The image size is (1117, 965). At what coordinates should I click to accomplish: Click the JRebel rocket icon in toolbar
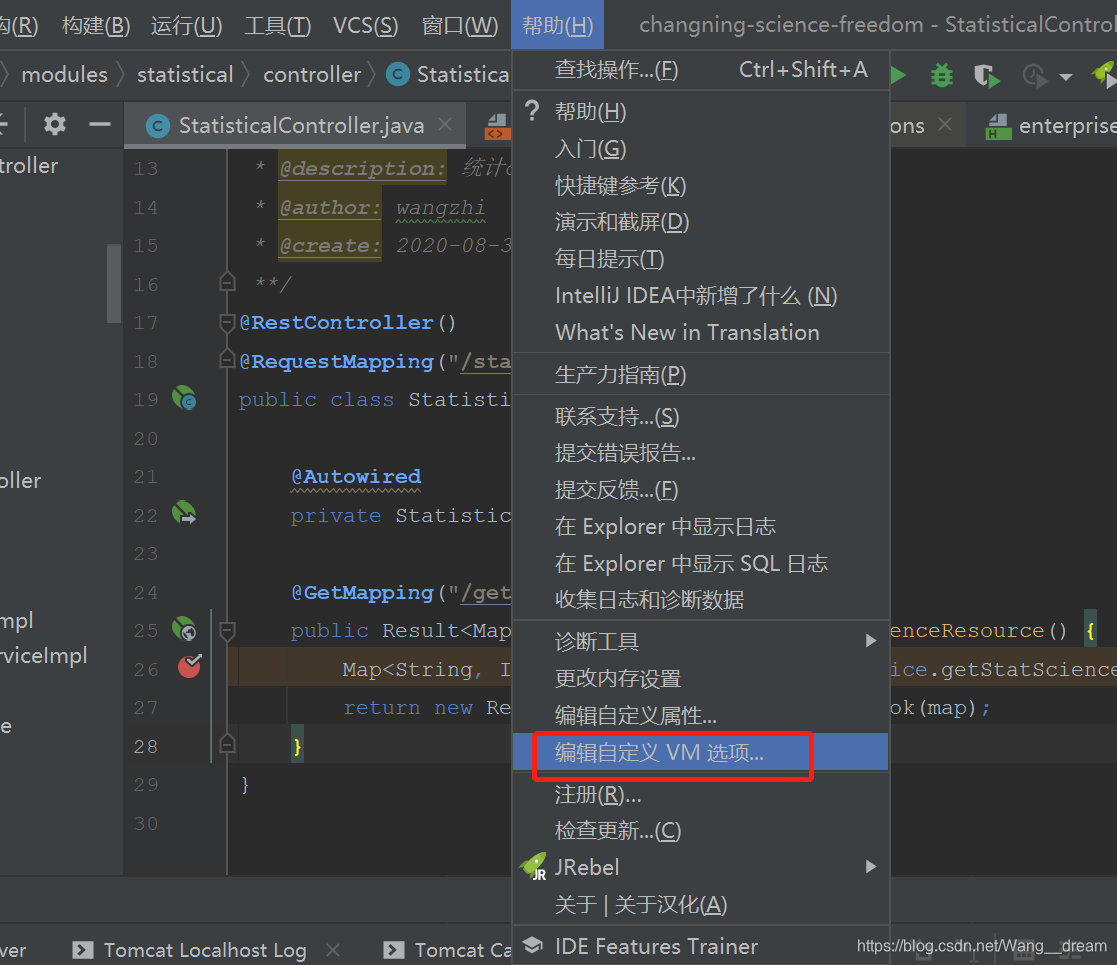pos(1103,74)
